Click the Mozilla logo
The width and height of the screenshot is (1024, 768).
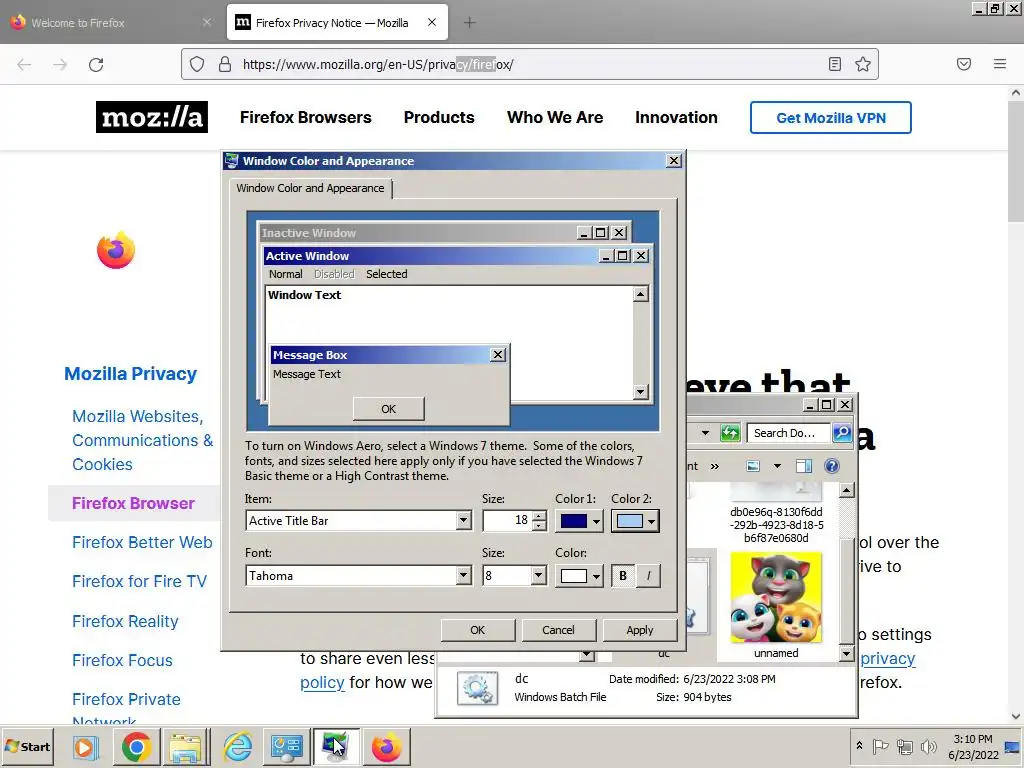point(152,117)
